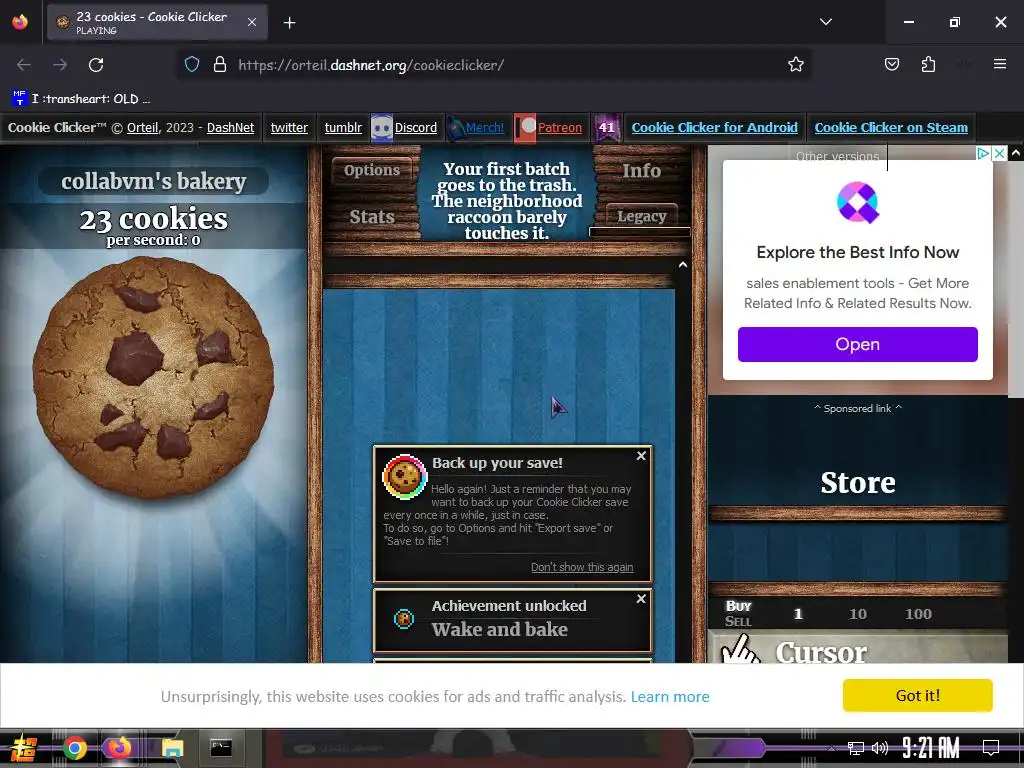Open the Pocket save icon
Viewport: 1024px width, 768px height.
click(891, 65)
